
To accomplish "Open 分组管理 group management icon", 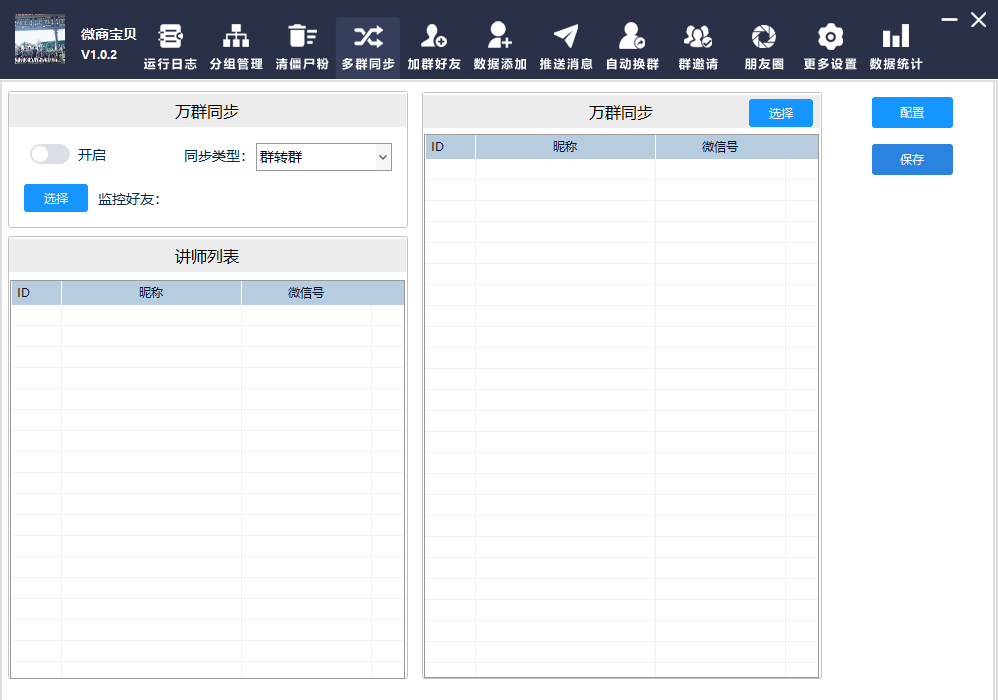I will pos(236,37).
